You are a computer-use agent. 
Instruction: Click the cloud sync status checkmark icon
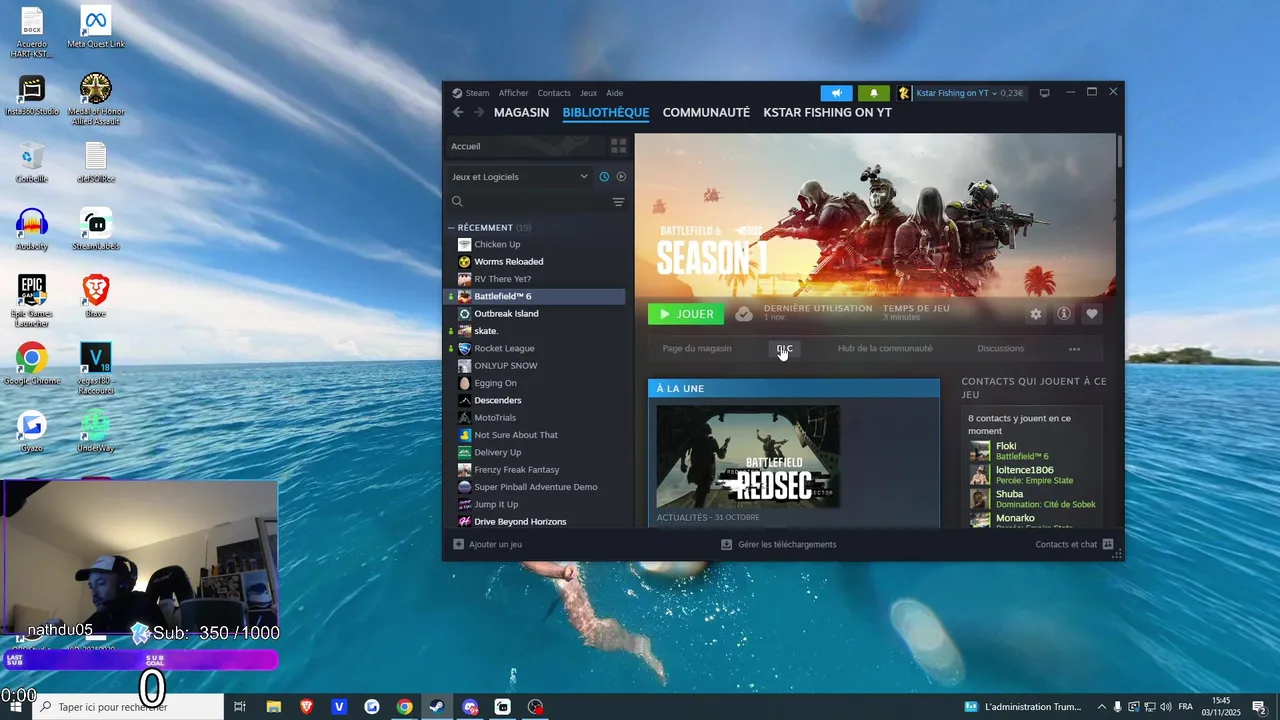click(x=744, y=314)
